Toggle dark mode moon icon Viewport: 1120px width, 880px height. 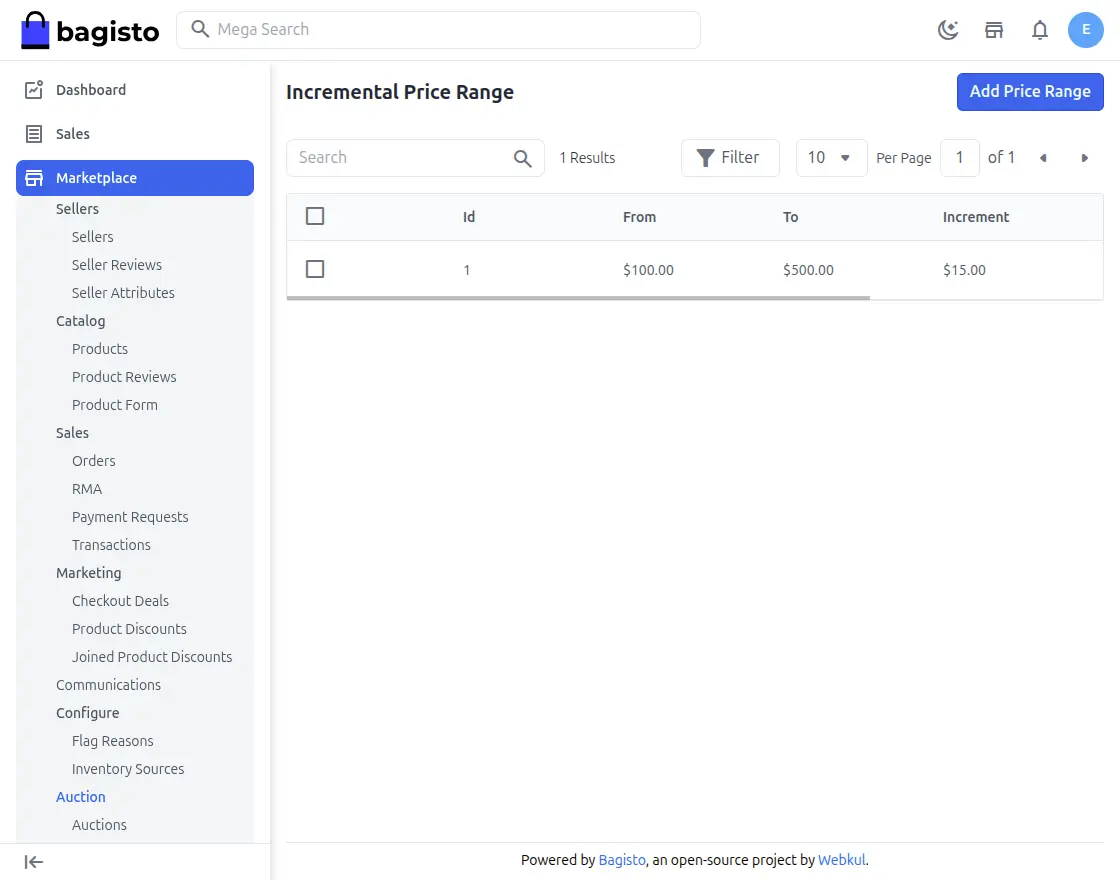[948, 30]
